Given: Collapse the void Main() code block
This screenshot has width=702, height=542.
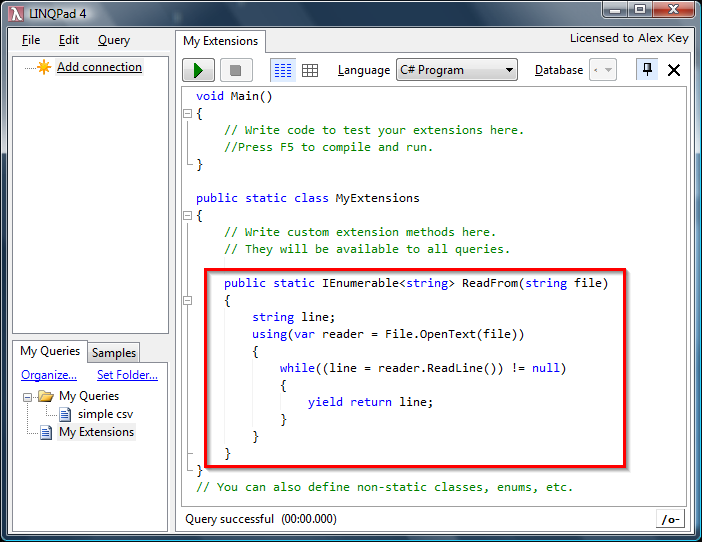Looking at the screenshot, I should [x=188, y=114].
